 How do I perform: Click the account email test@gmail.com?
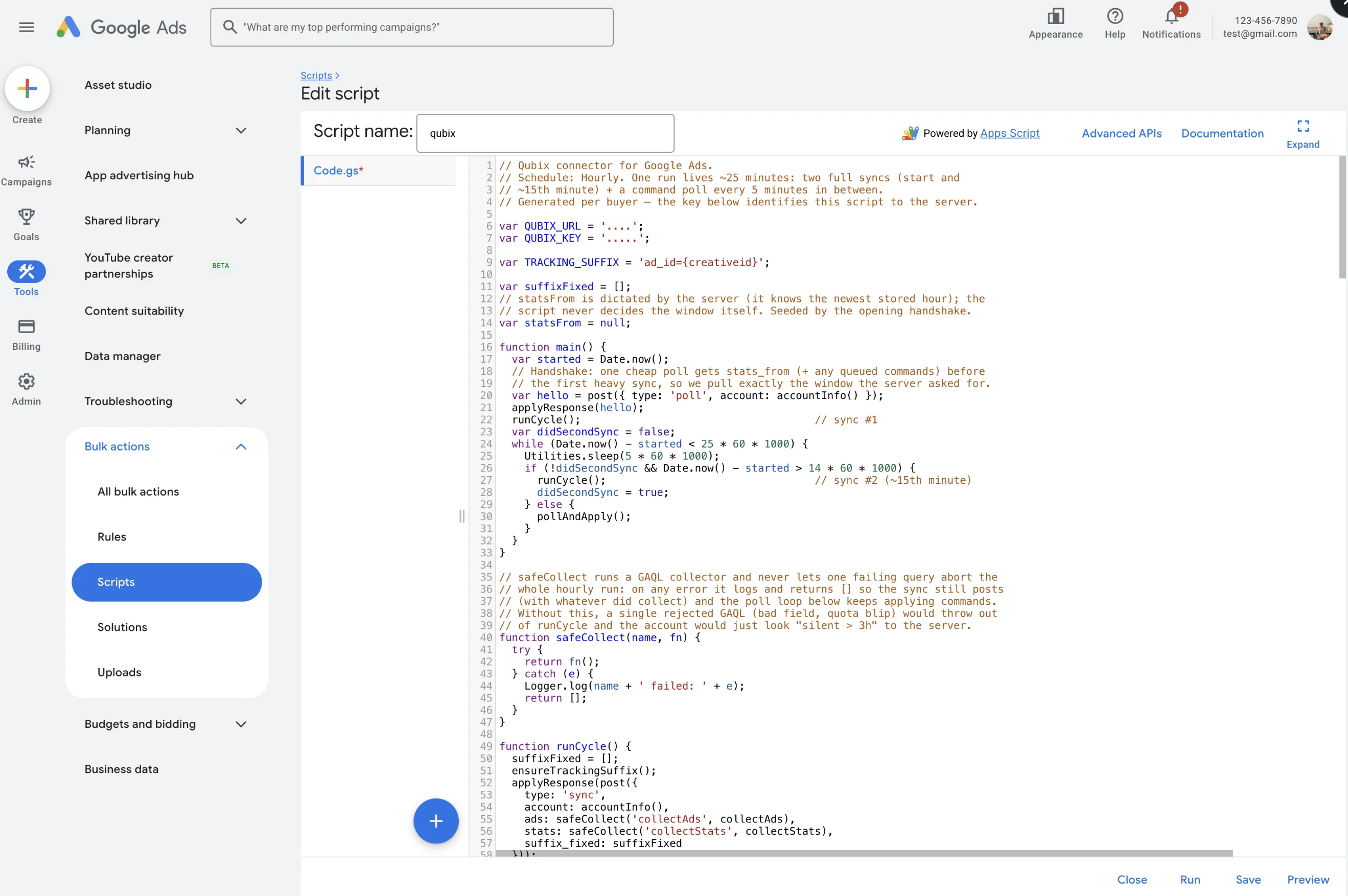(1260, 34)
